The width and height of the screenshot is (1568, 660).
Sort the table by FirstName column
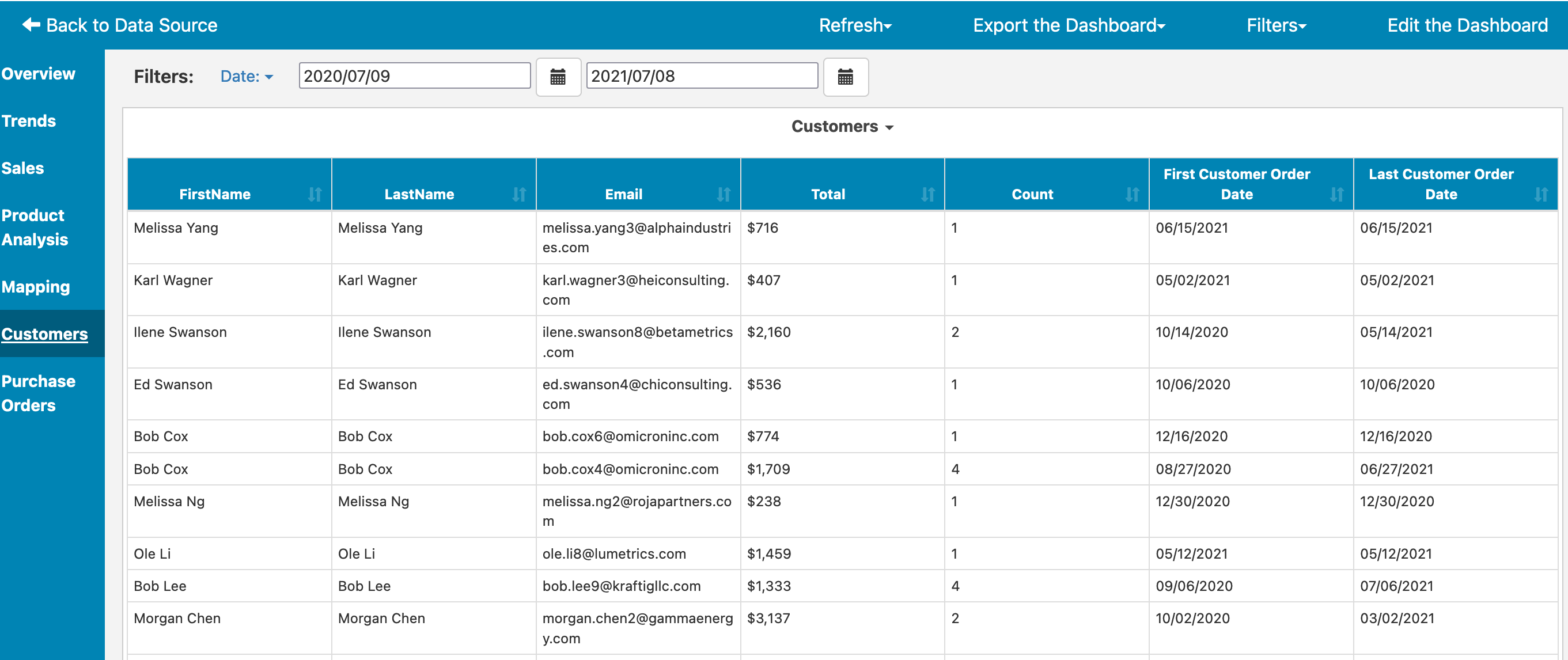tap(314, 195)
